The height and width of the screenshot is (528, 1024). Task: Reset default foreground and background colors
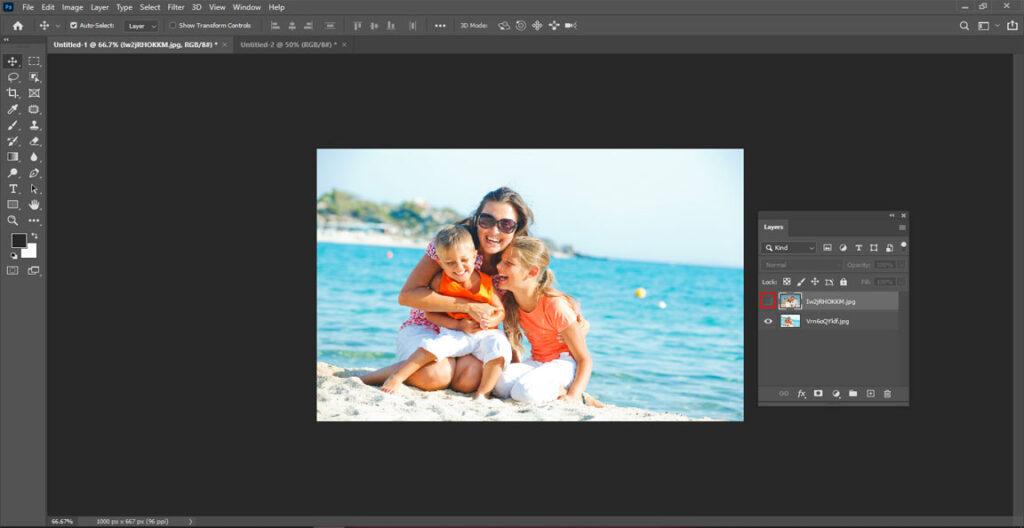coord(13,256)
